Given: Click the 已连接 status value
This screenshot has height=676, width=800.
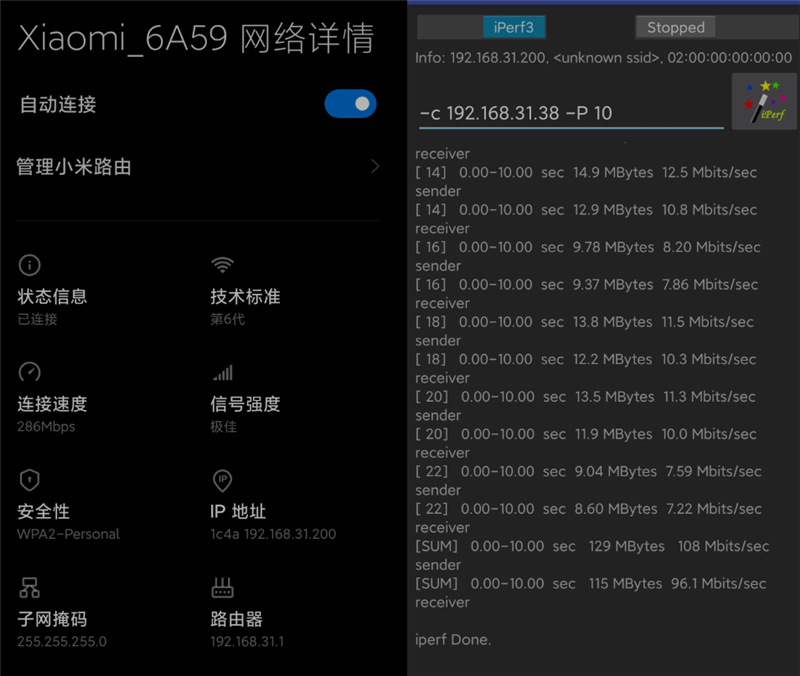Looking at the screenshot, I should click(37, 319).
